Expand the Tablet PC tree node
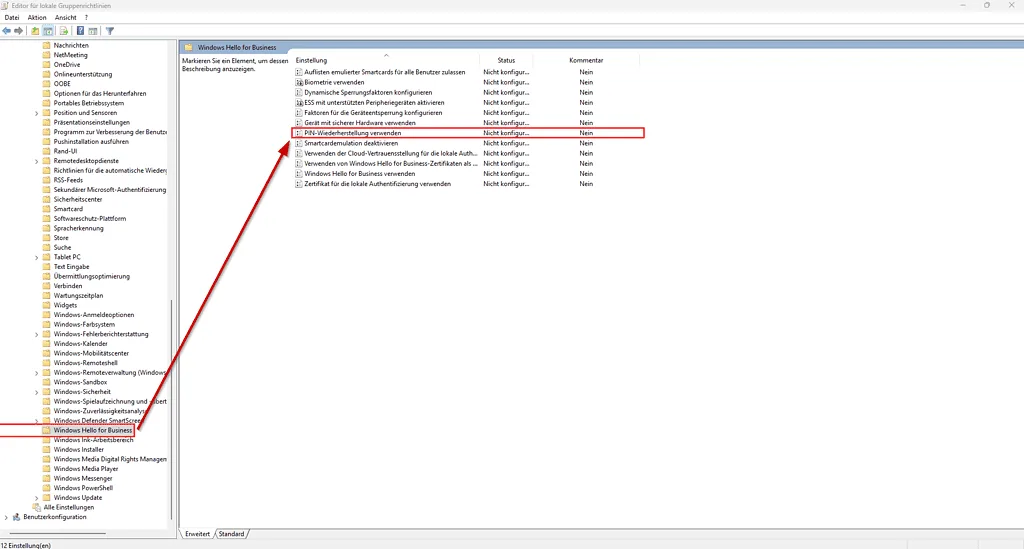1024x549 pixels. coord(37,257)
